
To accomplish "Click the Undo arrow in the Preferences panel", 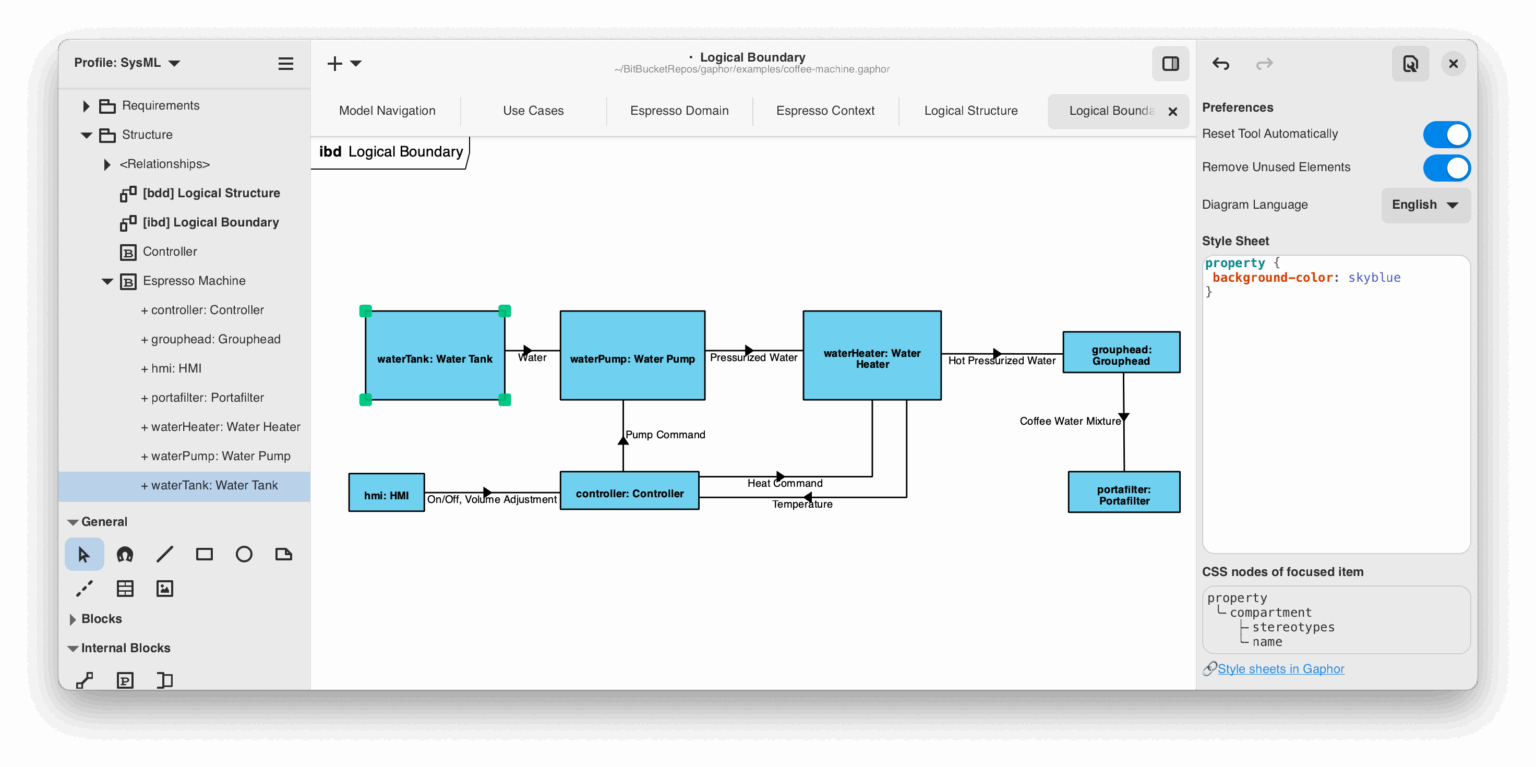I will (x=1220, y=63).
